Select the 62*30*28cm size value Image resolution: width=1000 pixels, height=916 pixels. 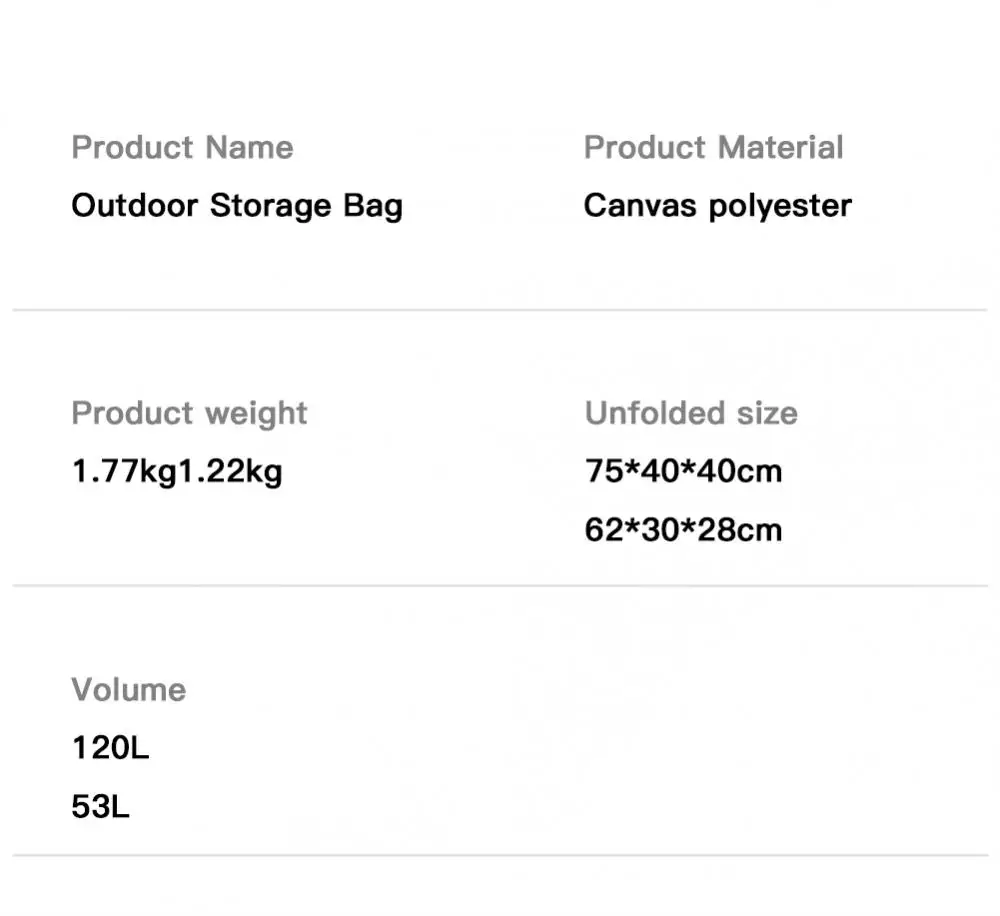click(x=683, y=529)
